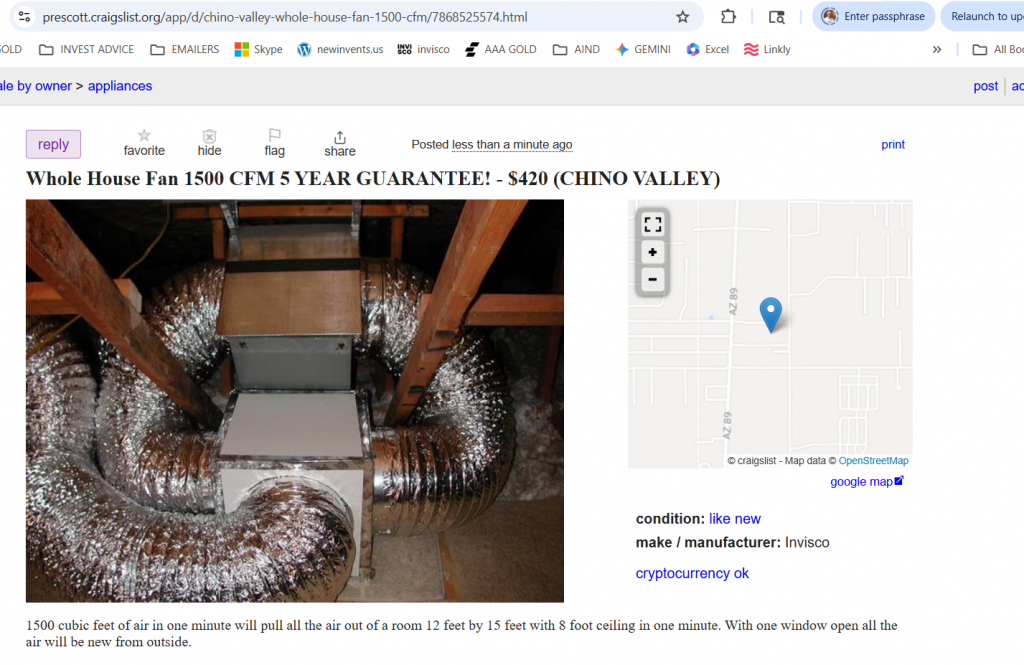Flag this Craigslist posting
This screenshot has height=665, width=1024.
[274, 143]
